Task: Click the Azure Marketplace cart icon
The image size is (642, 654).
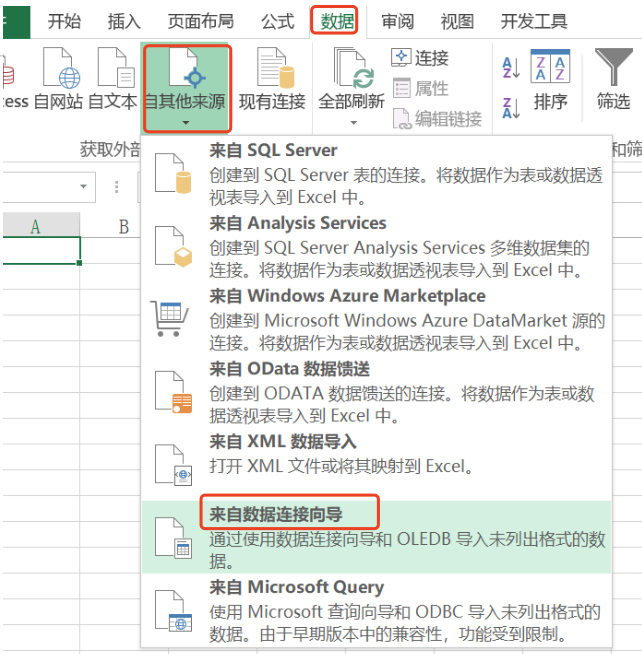Action: tap(169, 318)
